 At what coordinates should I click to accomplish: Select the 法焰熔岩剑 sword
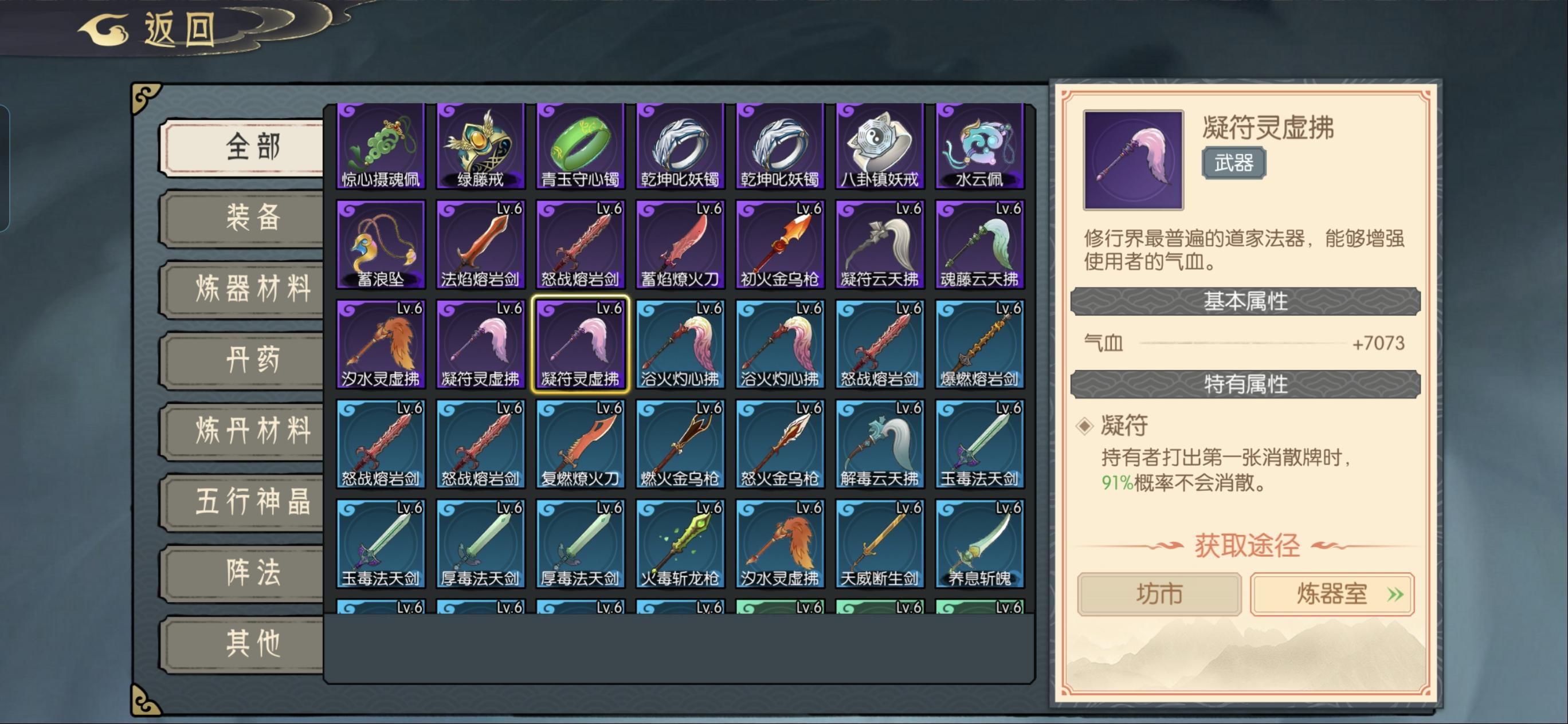pos(480,245)
